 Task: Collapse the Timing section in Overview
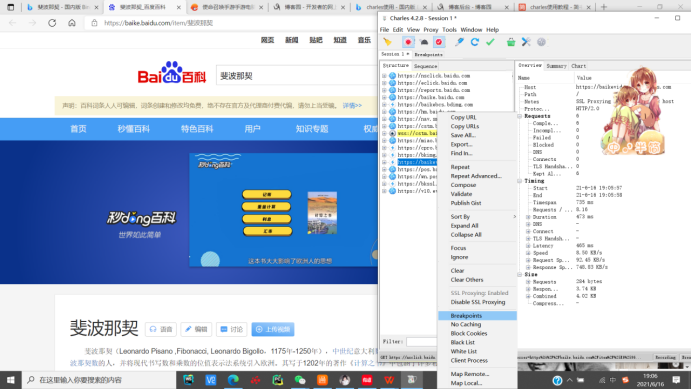coord(520,181)
